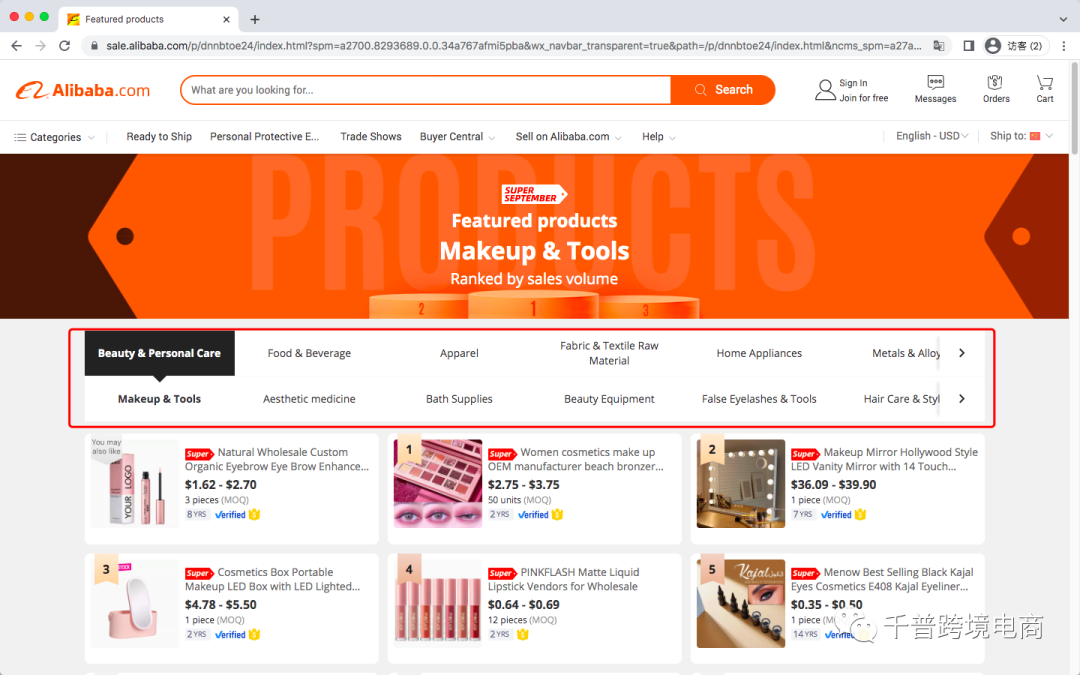
Task: Open the Ready to Ship link
Action: tap(159, 136)
